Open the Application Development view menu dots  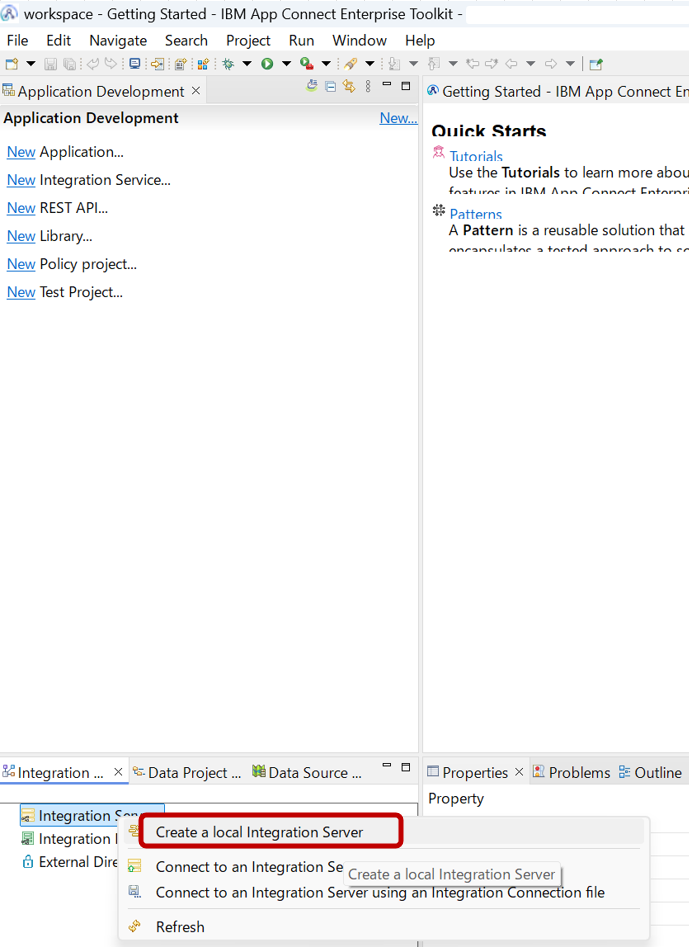click(368, 86)
